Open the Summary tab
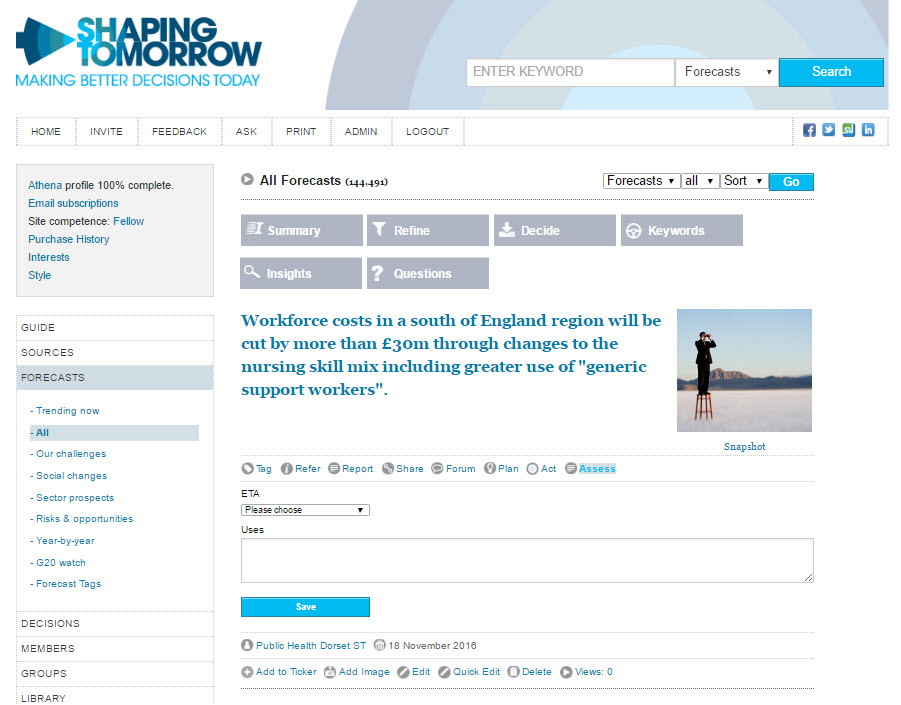Image resolution: width=901 pixels, height=705 pixels. [x=302, y=230]
